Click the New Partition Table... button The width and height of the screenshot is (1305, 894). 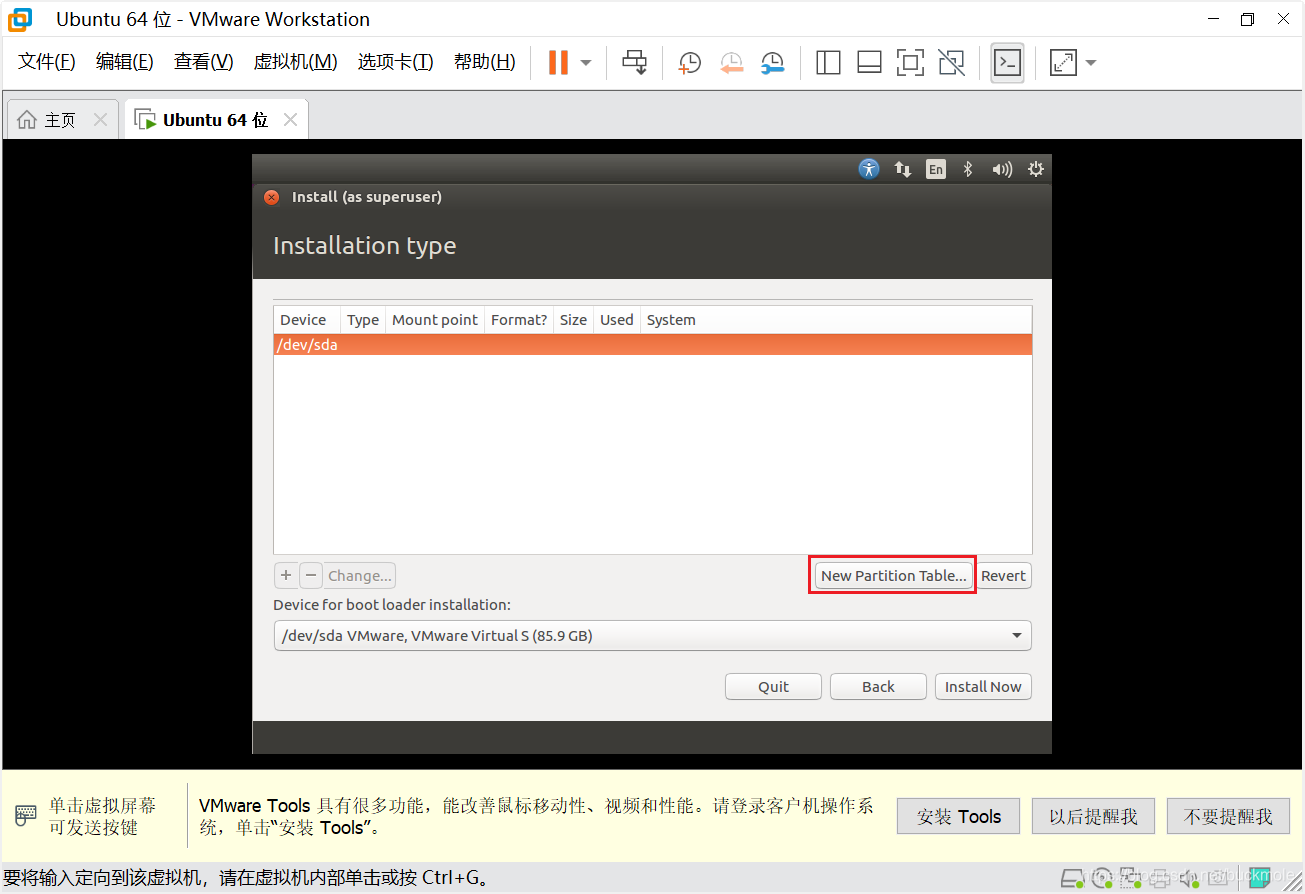point(893,575)
